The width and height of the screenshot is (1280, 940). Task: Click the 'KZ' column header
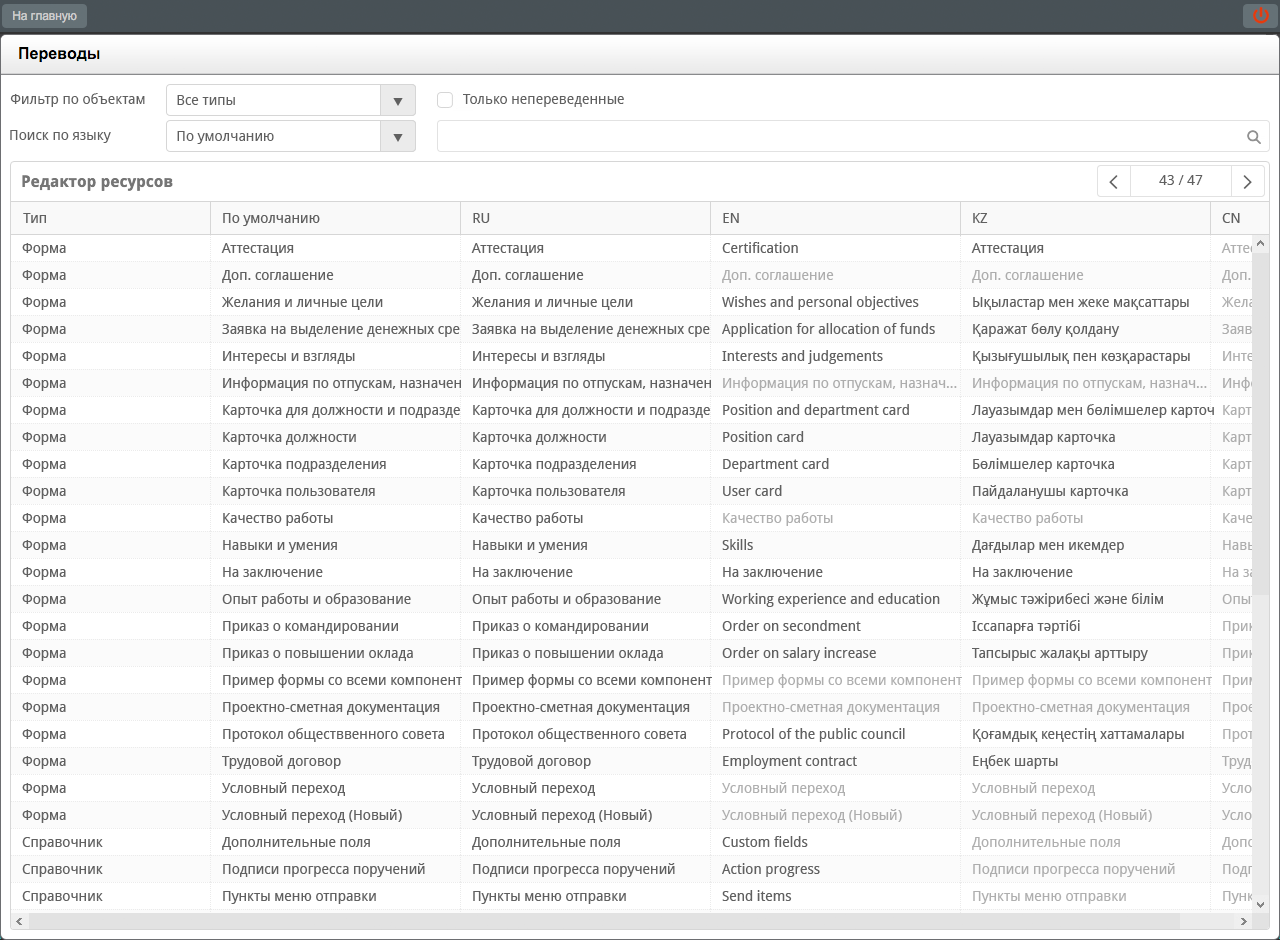tap(1086, 218)
